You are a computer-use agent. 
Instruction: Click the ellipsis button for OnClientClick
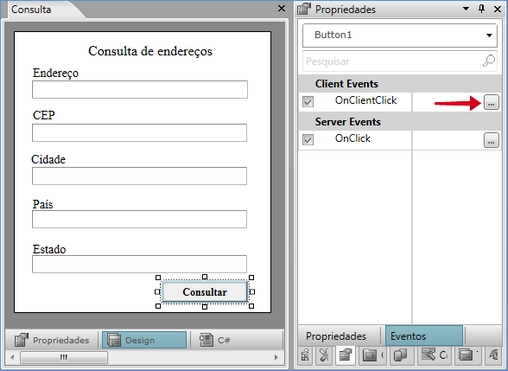tap(491, 102)
